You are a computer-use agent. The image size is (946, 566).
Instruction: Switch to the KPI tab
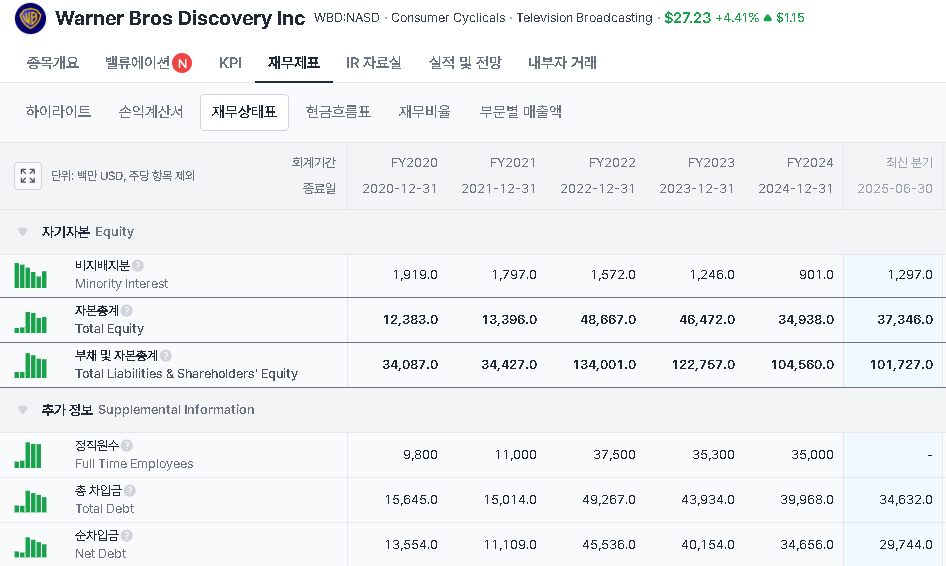230,63
